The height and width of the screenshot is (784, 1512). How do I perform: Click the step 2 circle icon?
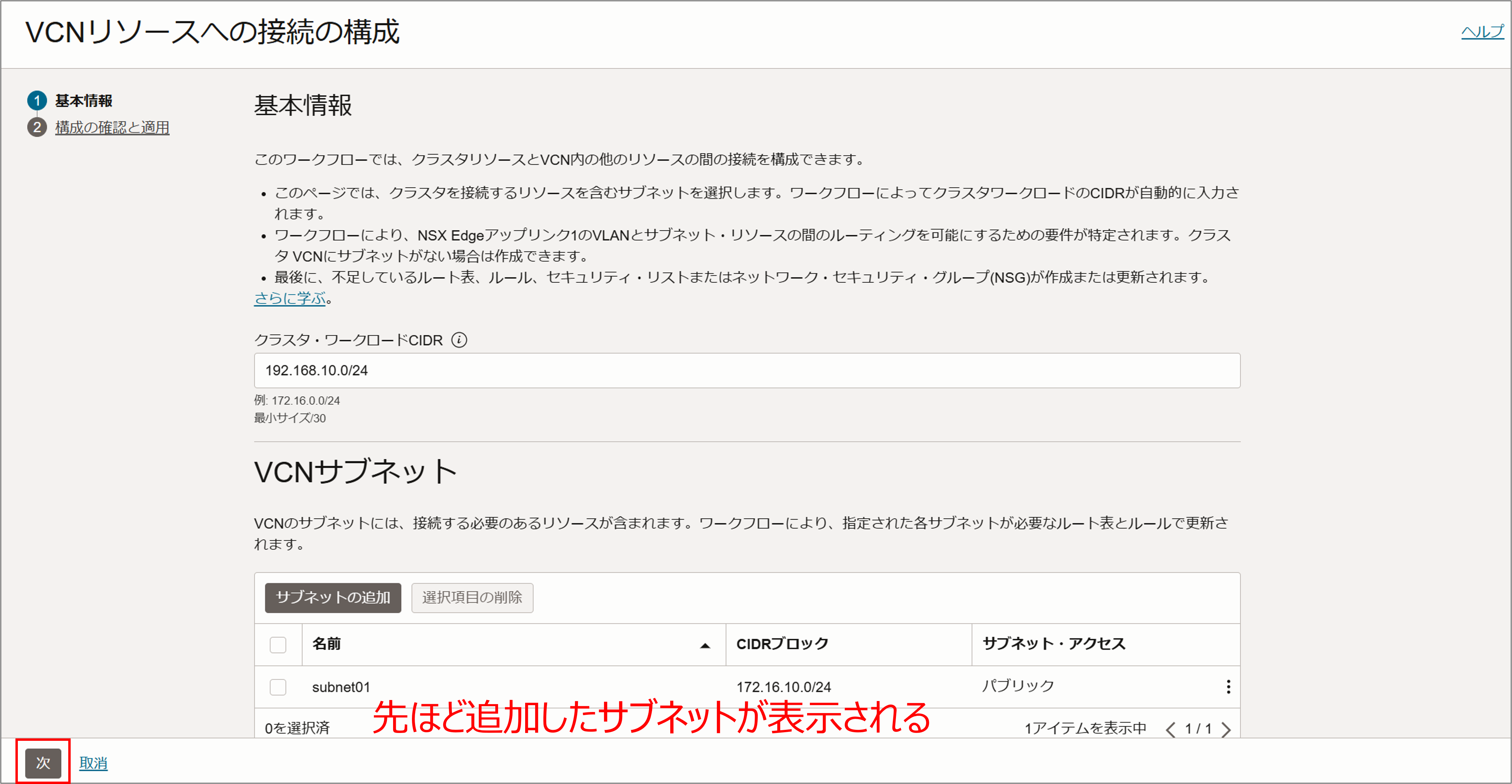click(x=37, y=127)
